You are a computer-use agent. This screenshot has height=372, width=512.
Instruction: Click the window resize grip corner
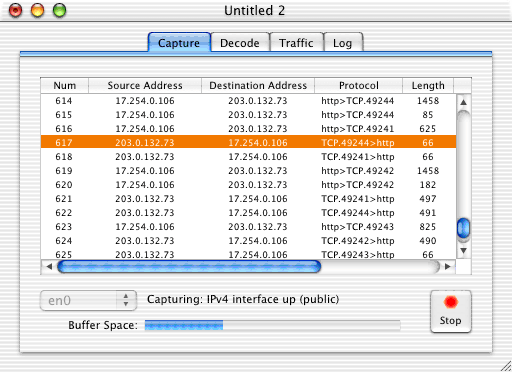tap(505, 365)
